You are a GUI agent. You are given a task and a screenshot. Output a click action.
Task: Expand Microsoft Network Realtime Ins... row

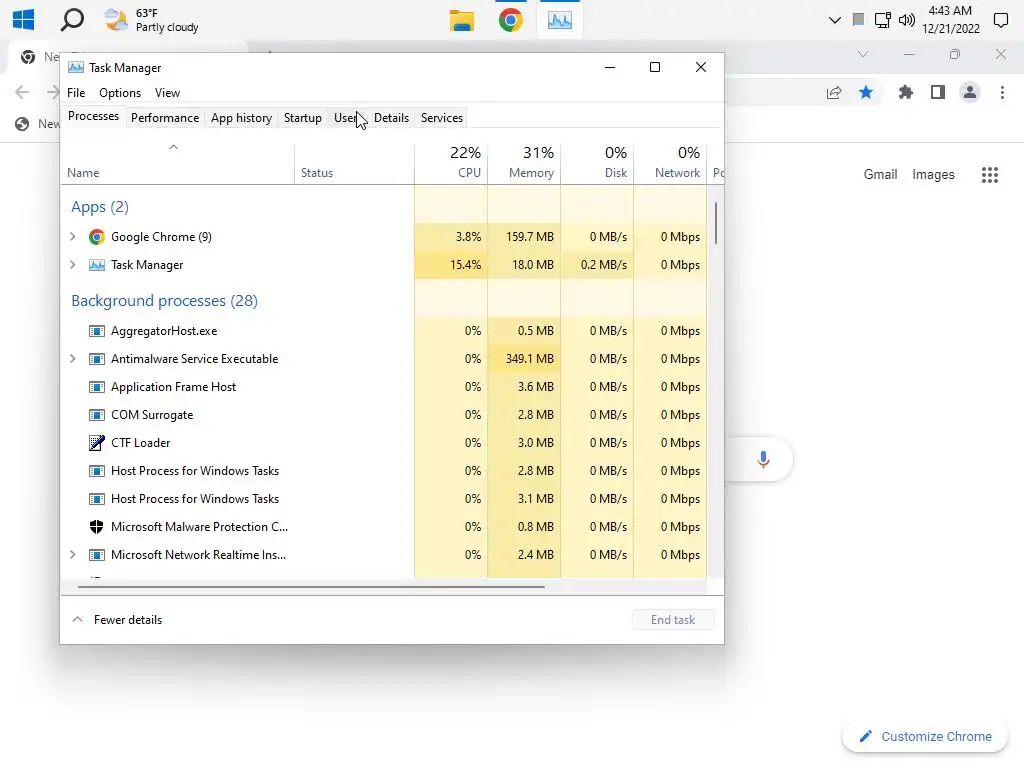[x=72, y=554]
